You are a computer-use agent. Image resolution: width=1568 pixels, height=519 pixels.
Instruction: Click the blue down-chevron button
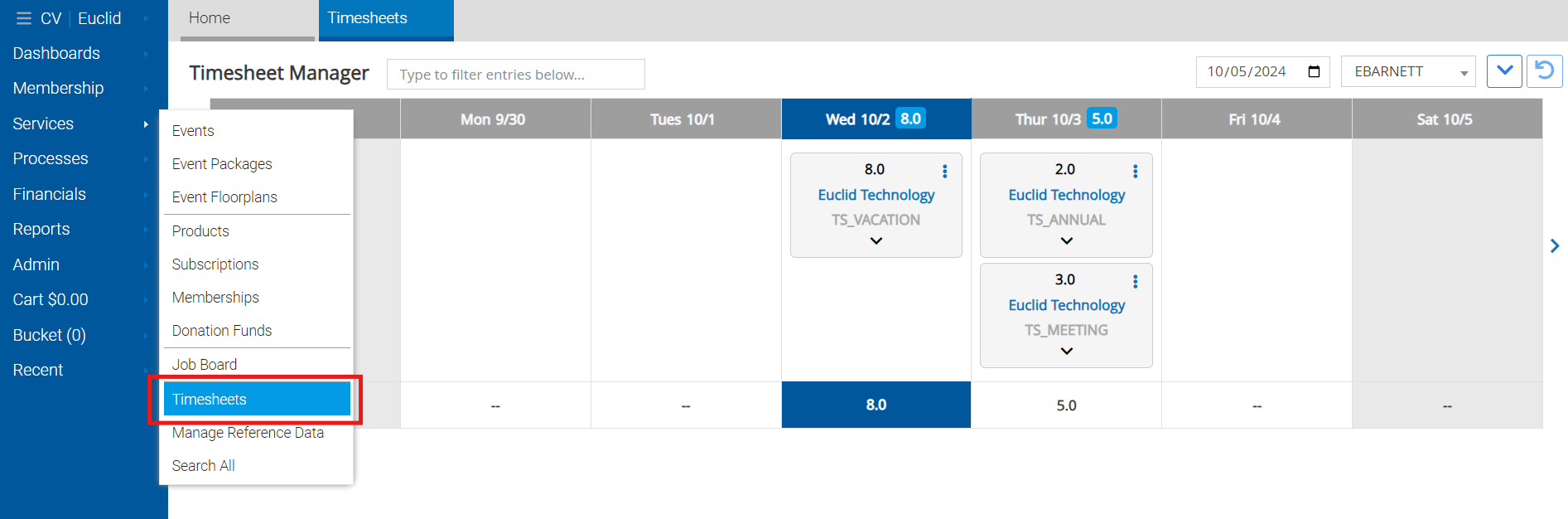click(x=1504, y=71)
